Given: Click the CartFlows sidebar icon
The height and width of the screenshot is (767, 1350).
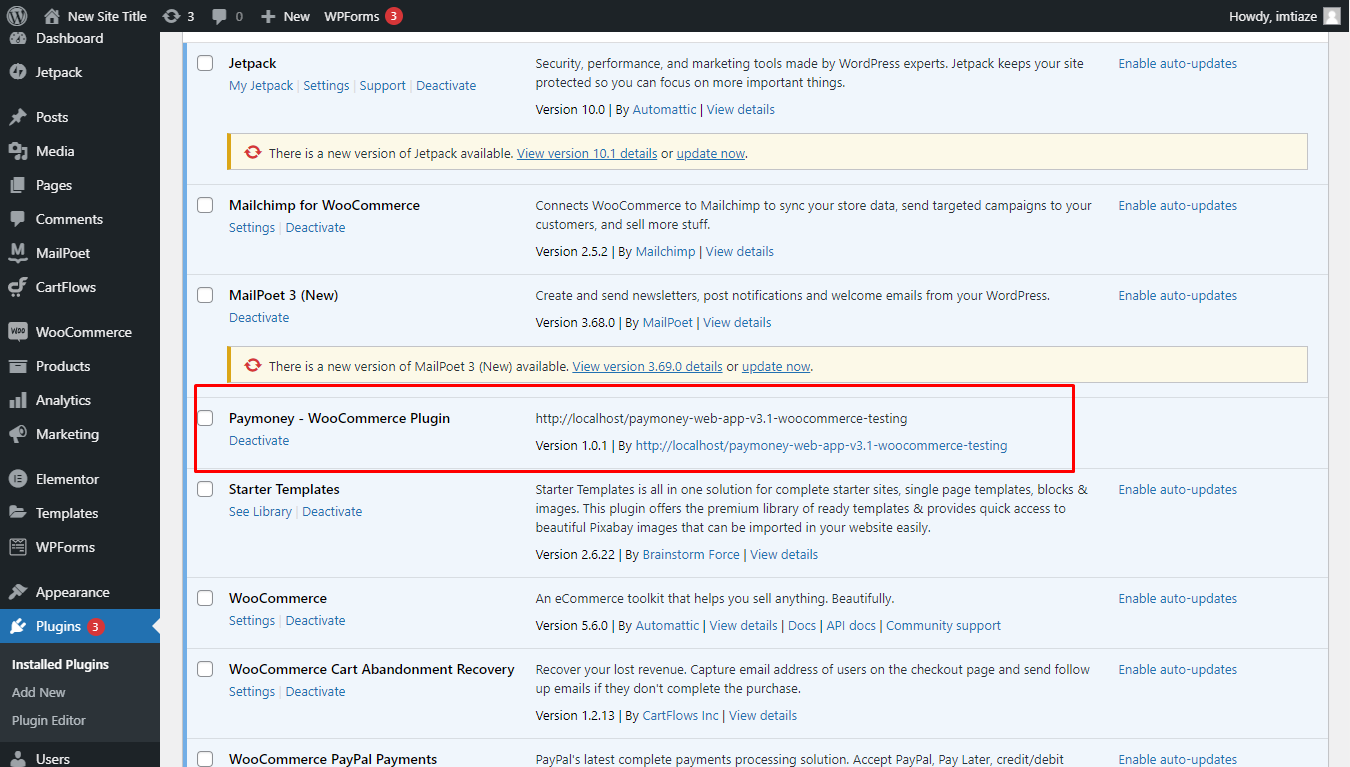Looking at the screenshot, I should pyautogui.click(x=17, y=287).
